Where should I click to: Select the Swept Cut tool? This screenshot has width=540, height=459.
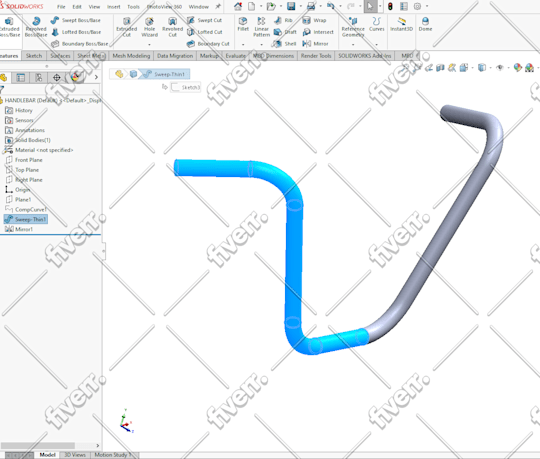(x=205, y=20)
